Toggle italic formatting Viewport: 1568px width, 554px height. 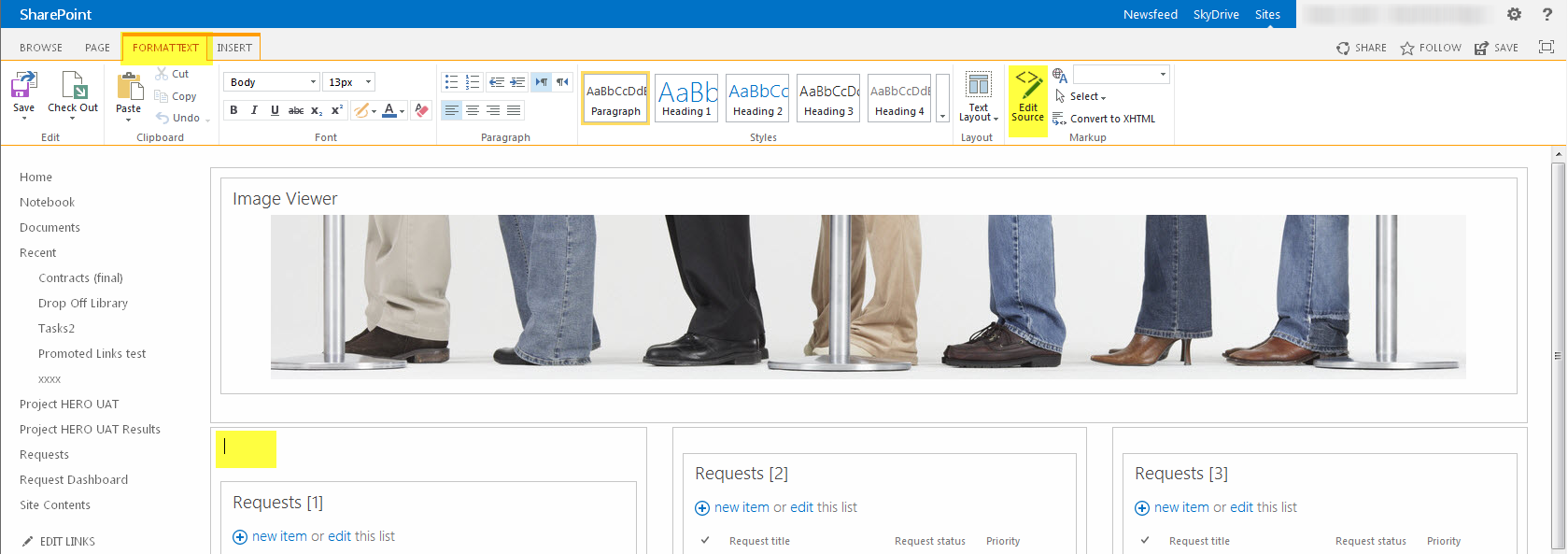[254, 110]
